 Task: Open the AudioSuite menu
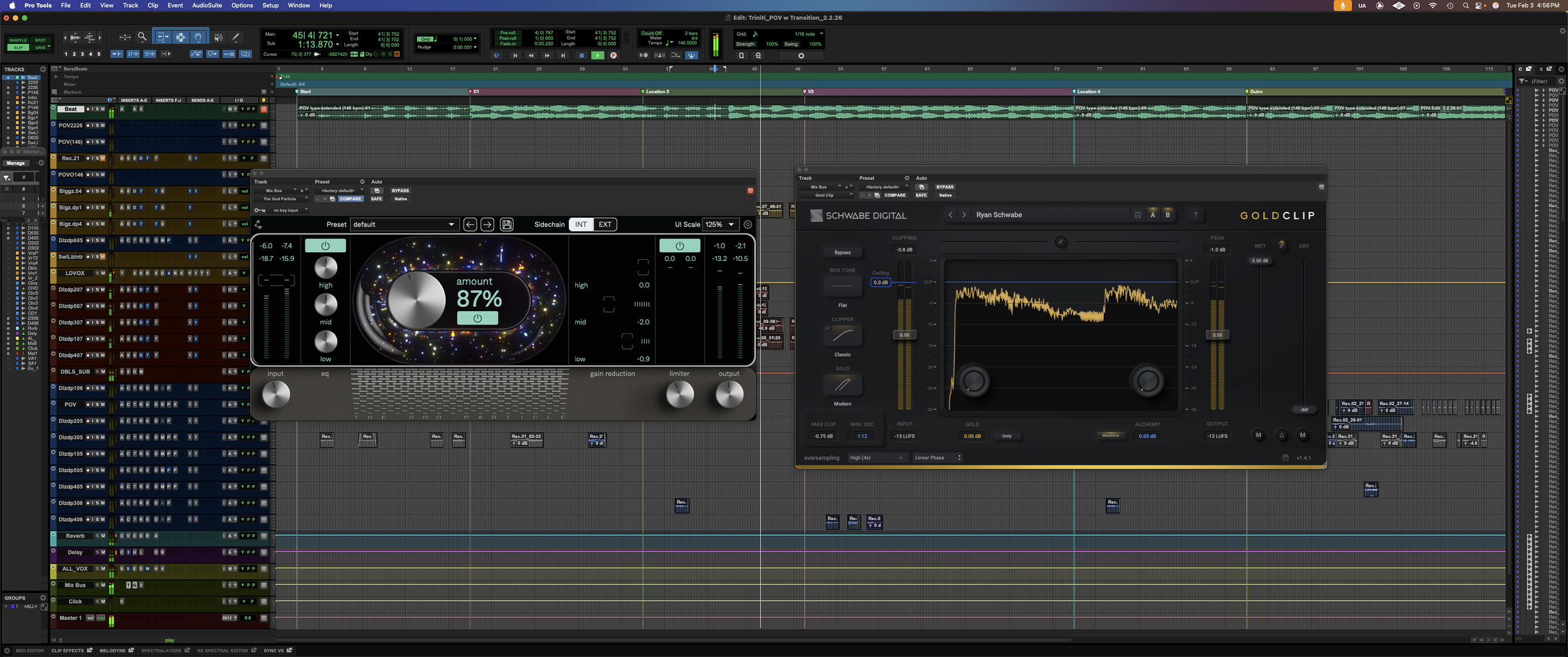206,6
